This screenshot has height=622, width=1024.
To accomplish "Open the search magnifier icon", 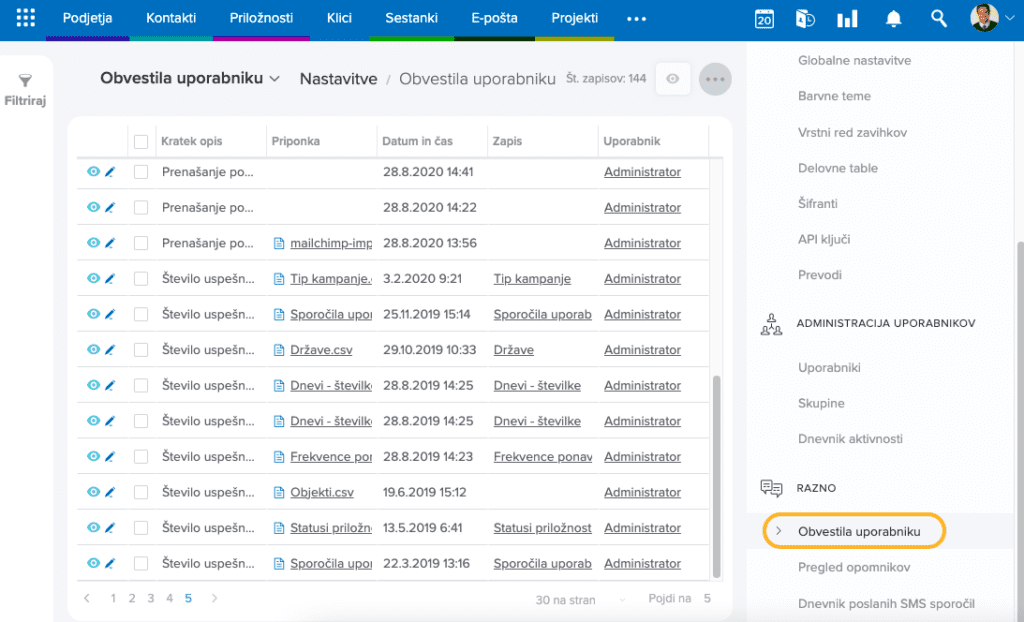I will coord(938,18).
